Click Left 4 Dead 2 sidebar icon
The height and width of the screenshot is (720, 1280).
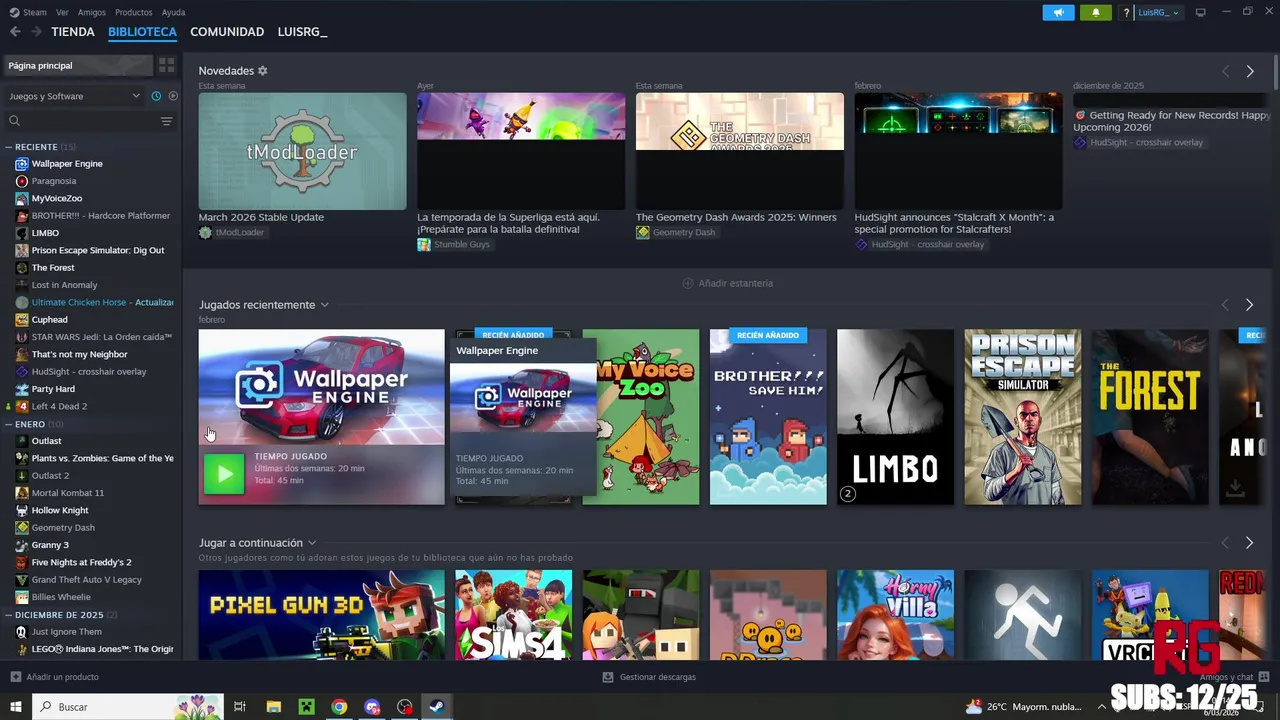[x=22, y=406]
